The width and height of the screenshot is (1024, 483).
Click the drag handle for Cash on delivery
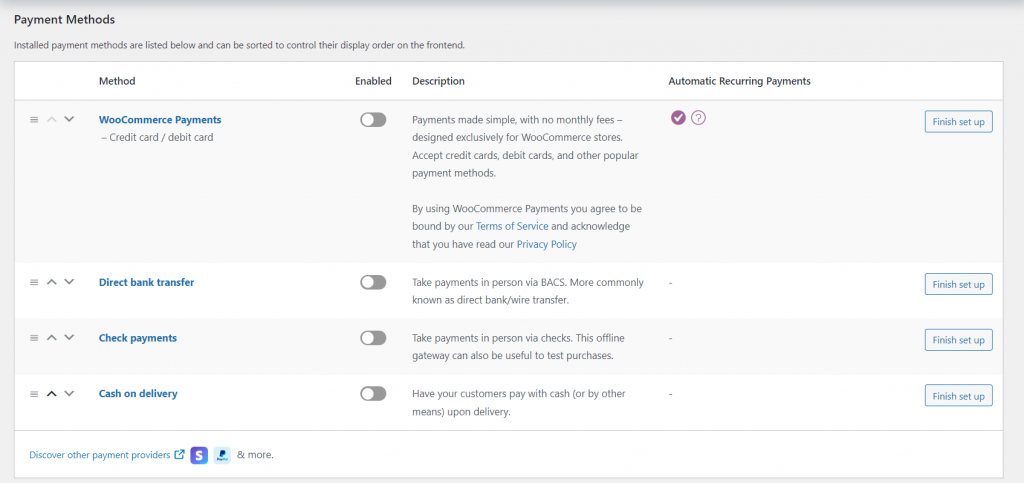(x=34, y=394)
